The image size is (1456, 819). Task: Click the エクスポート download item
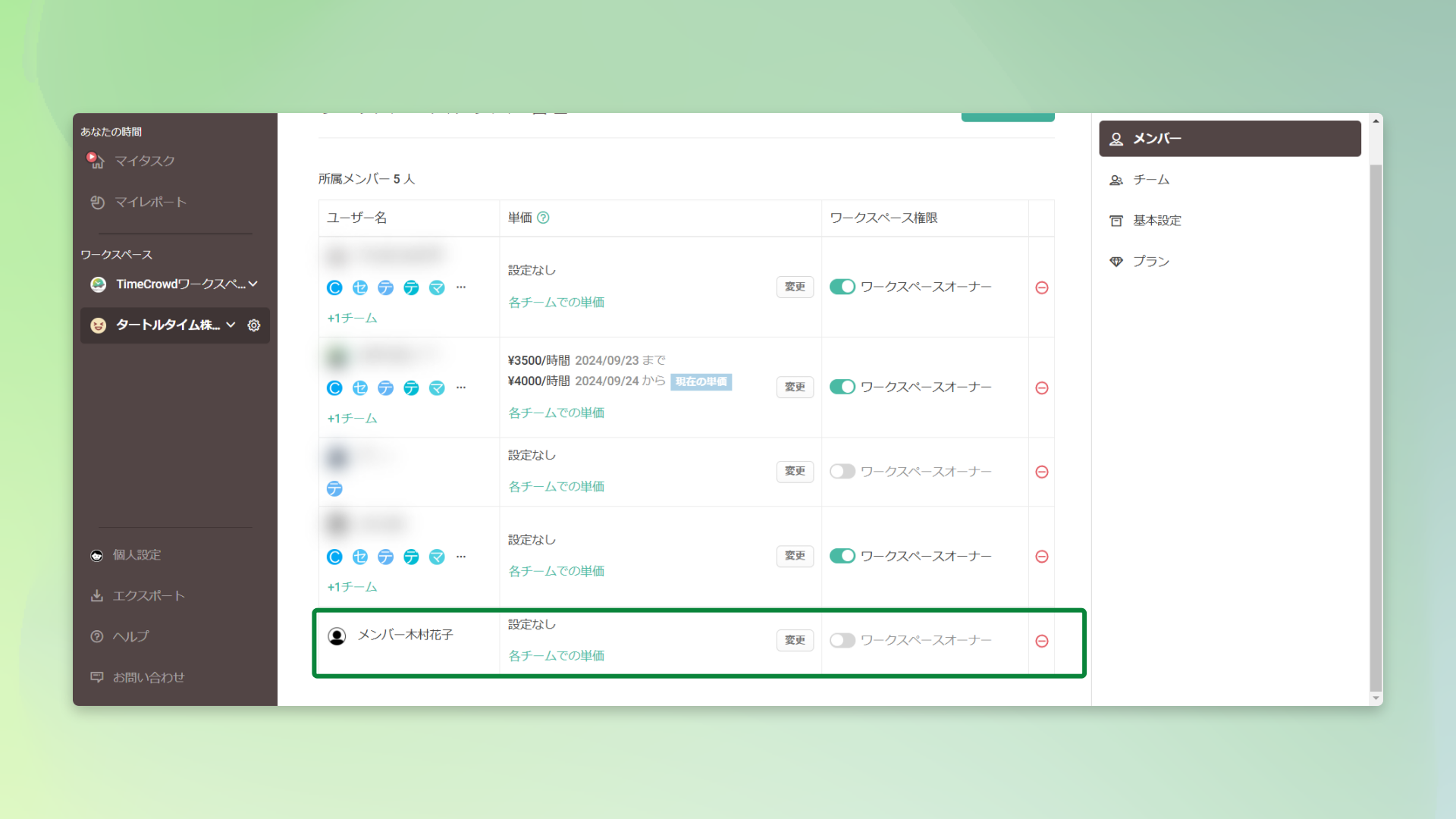pyautogui.click(x=148, y=595)
